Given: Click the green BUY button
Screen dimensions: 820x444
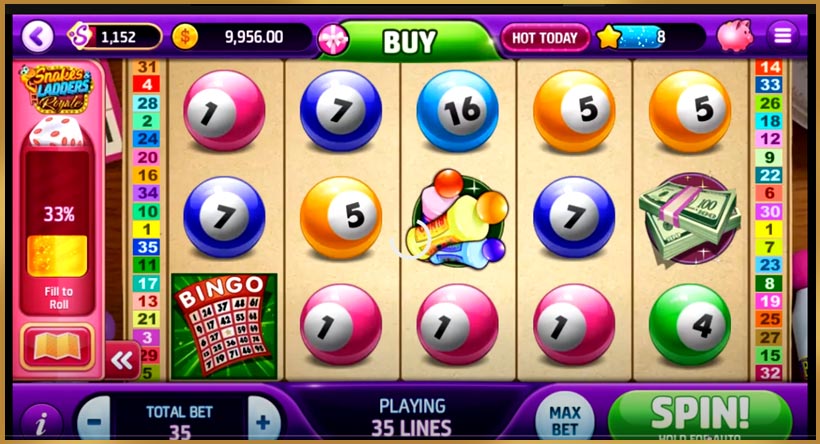Looking at the screenshot, I should point(409,41).
